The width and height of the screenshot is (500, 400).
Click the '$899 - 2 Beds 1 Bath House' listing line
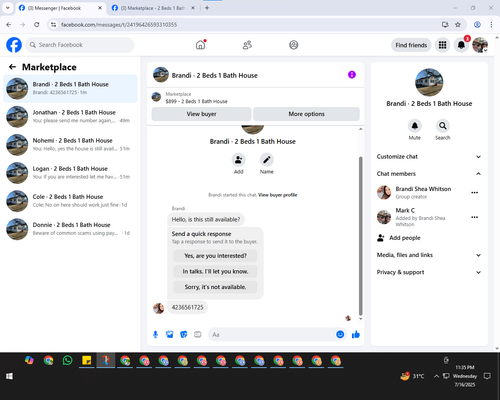(x=196, y=101)
